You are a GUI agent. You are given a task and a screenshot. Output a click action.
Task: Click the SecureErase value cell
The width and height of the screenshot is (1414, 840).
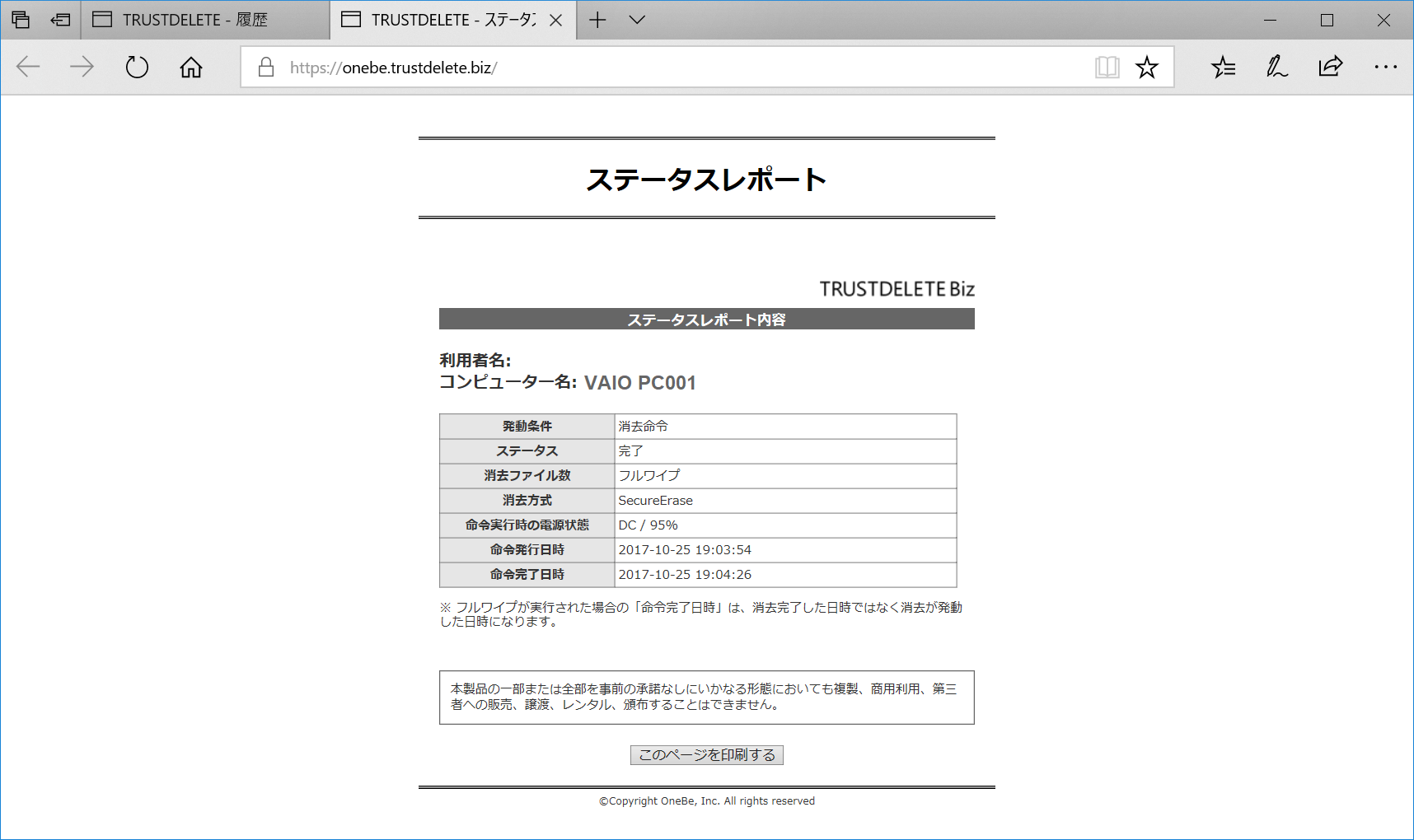(786, 501)
